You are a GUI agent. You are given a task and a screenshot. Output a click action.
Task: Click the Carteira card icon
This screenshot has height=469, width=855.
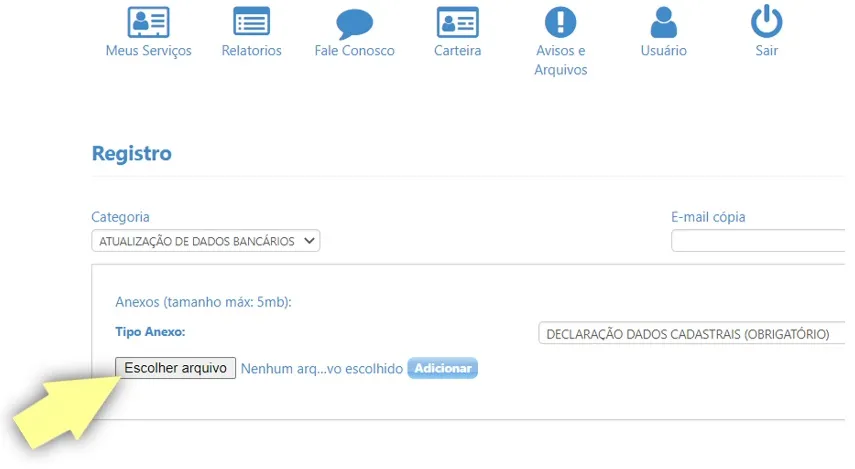click(458, 22)
